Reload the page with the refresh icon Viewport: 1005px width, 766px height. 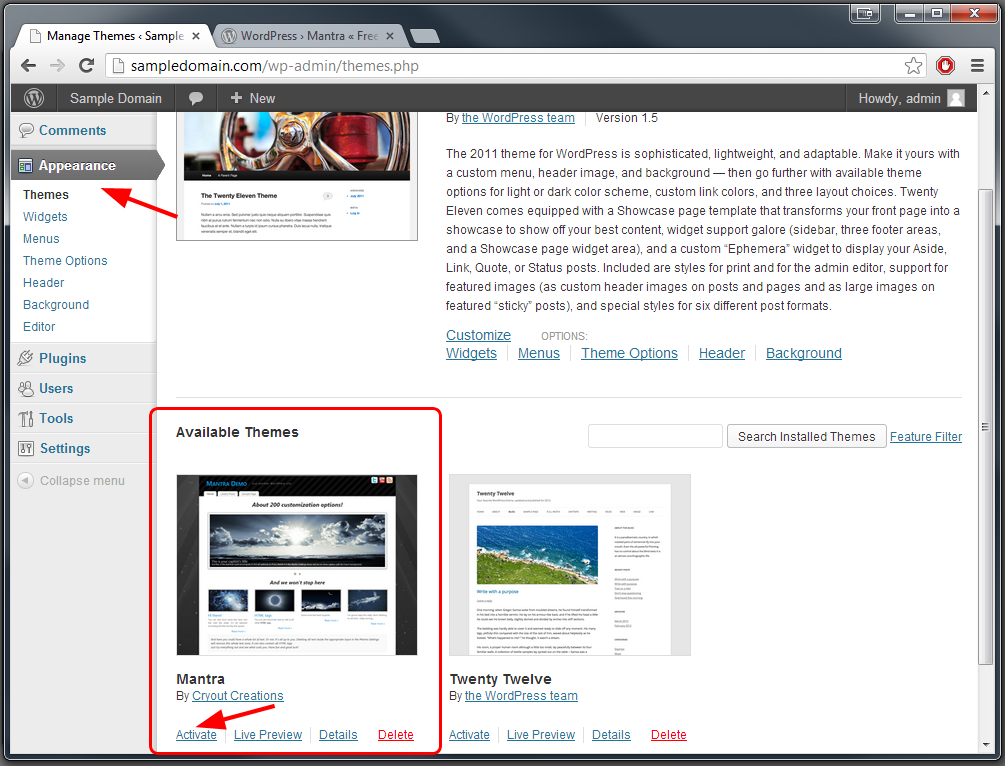pyautogui.click(x=87, y=65)
